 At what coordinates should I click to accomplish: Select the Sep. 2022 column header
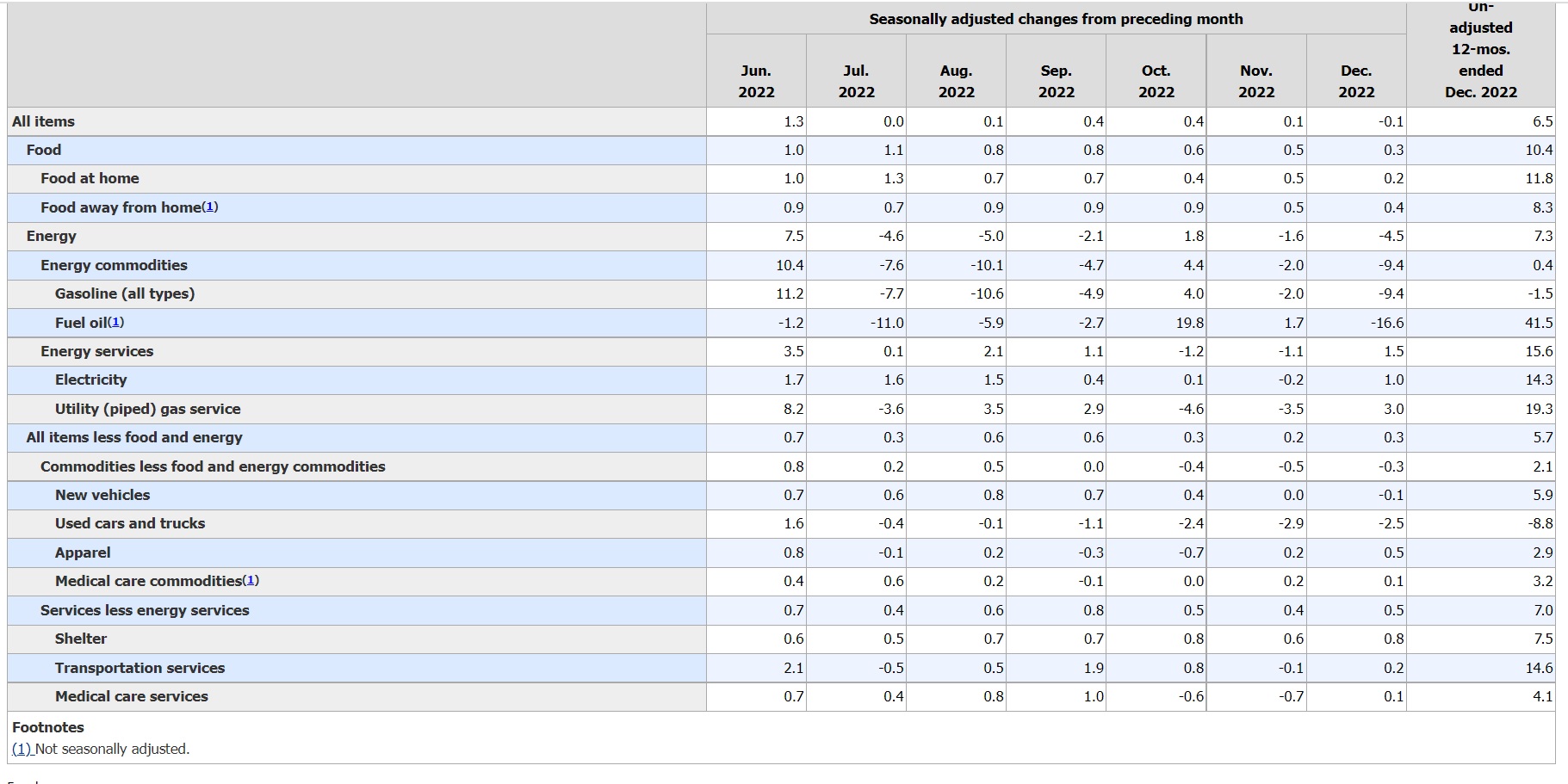[x=1056, y=81]
